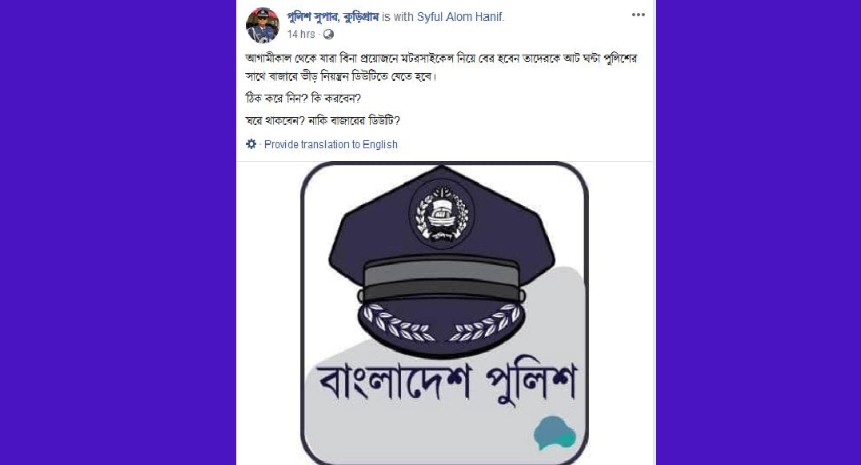Click the বাংলাদেশ পুলিশ text in the image

pos(447,382)
